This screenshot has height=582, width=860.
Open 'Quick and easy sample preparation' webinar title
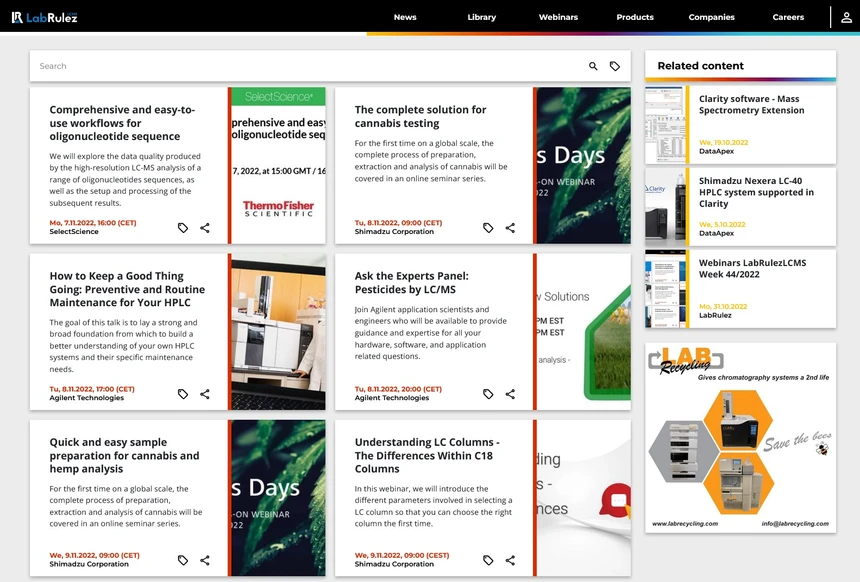pyautogui.click(x=124, y=455)
